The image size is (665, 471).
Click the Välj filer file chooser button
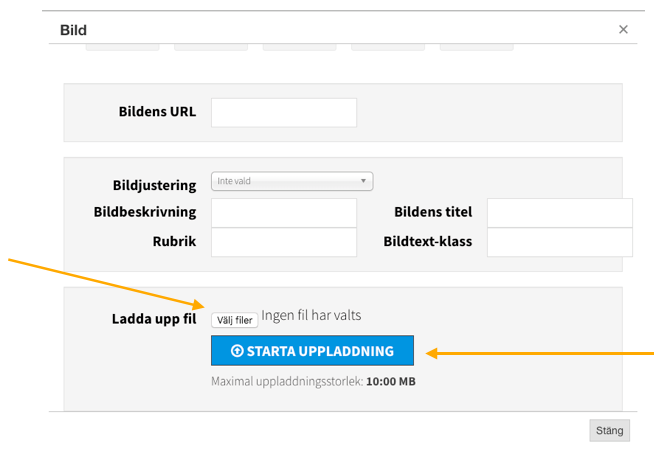tap(235, 320)
